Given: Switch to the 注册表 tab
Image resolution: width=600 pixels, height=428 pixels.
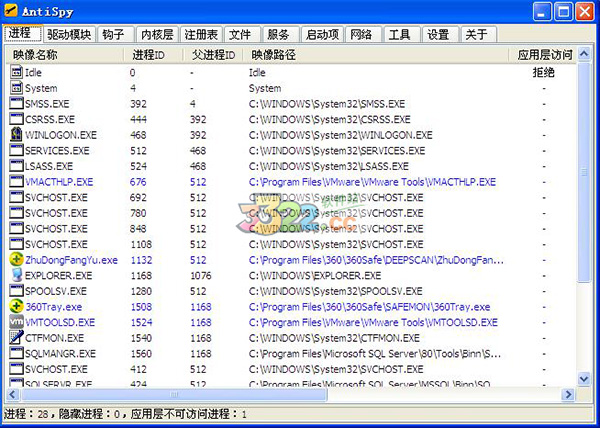Looking at the screenshot, I should [201, 34].
